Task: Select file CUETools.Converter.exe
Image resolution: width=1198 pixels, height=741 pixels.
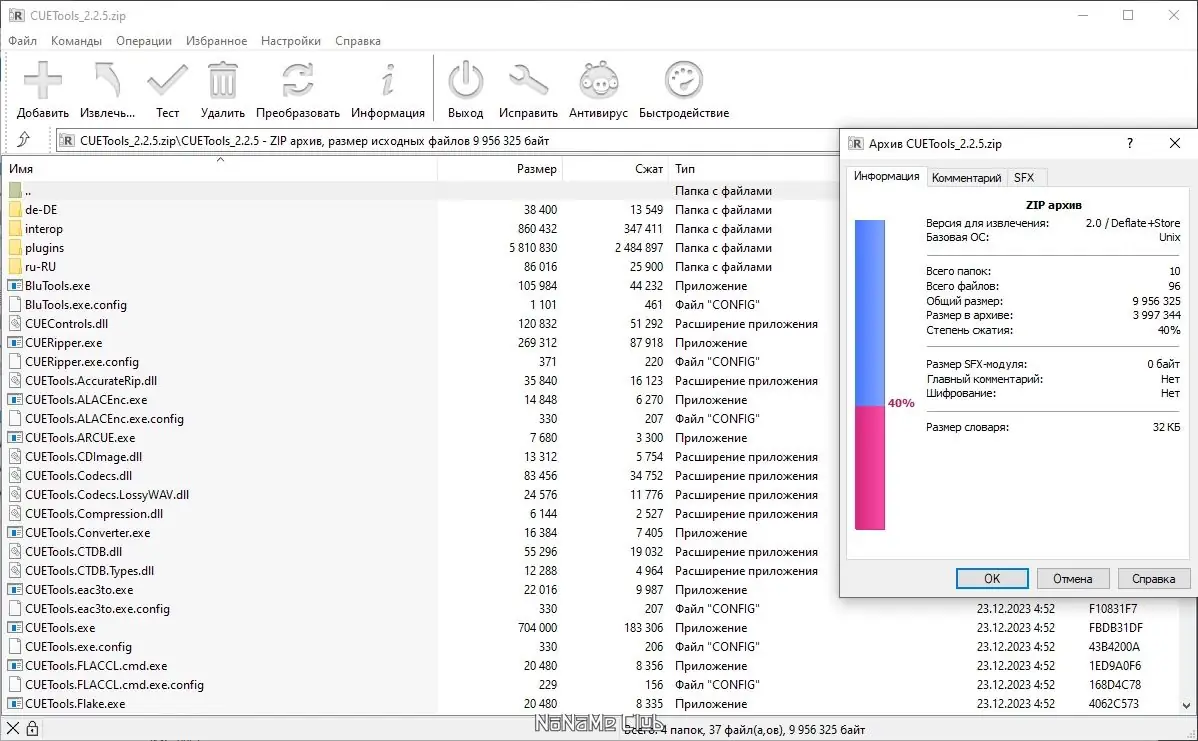Action: 87,532
